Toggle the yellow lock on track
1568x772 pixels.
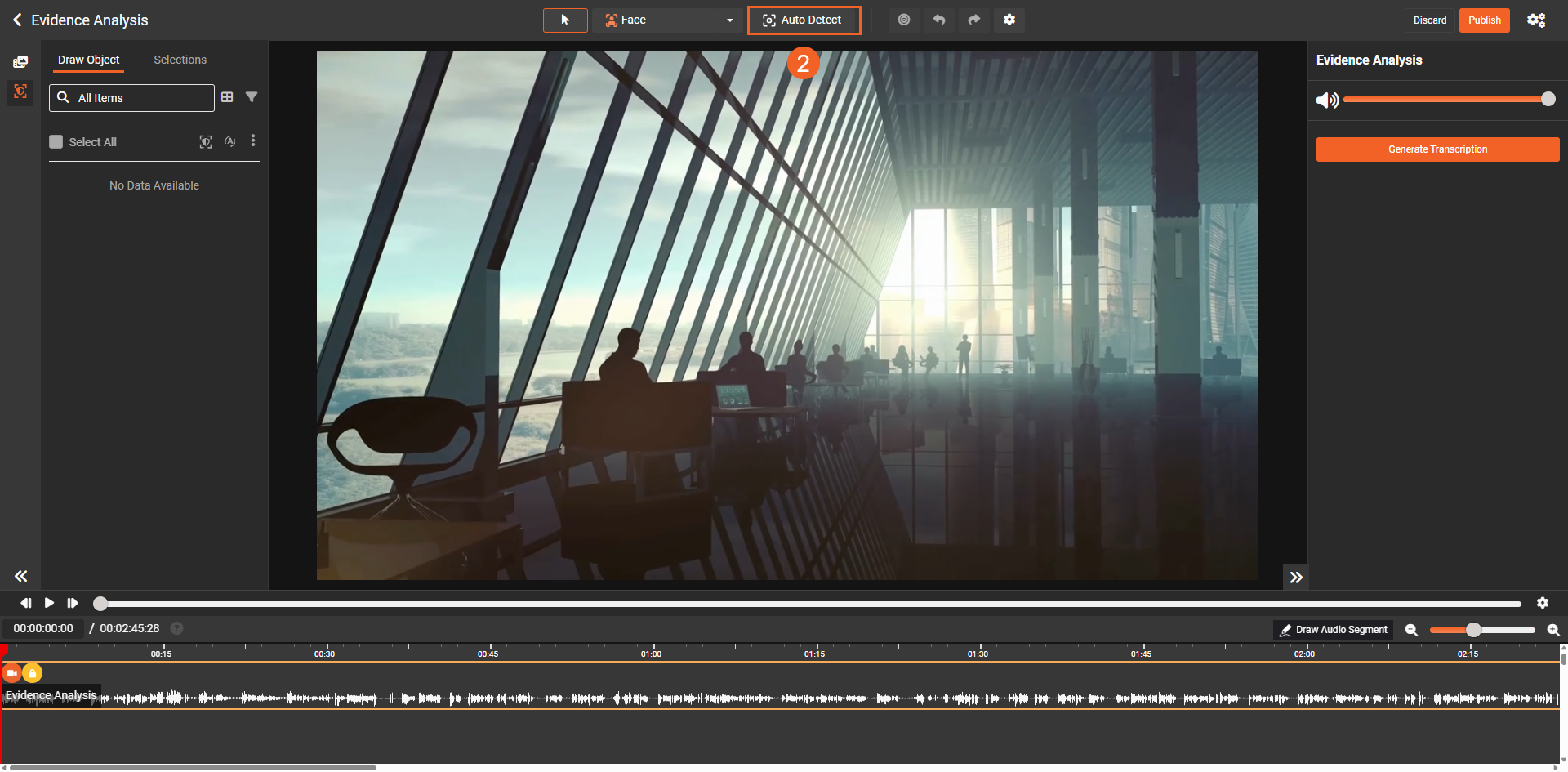32,673
